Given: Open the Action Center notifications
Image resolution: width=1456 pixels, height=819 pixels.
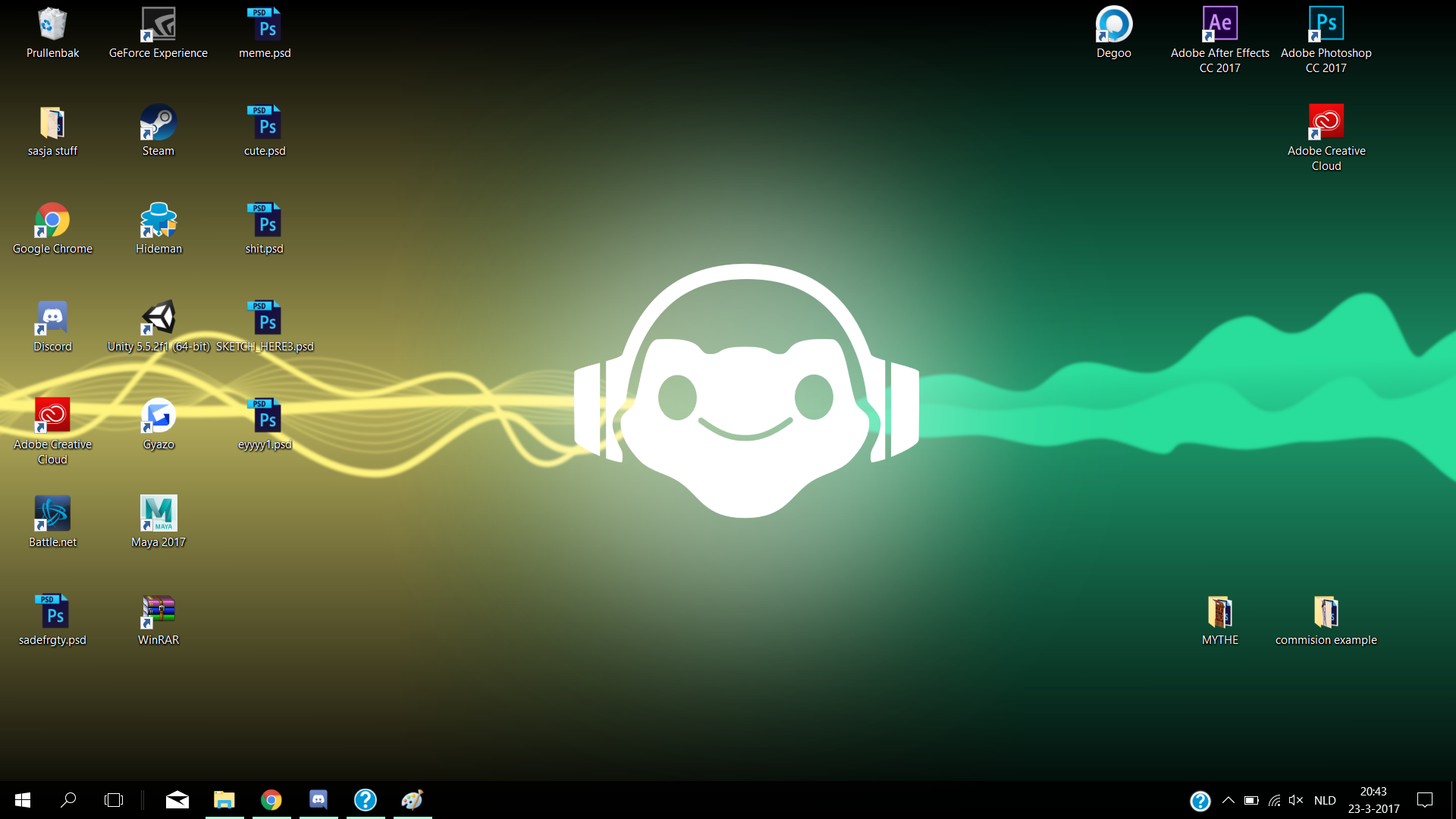Looking at the screenshot, I should tap(1425, 800).
